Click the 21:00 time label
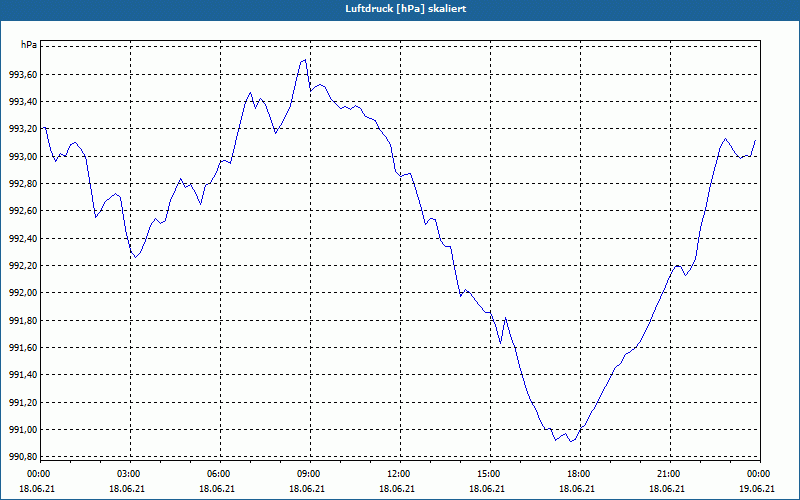Viewport: 800px width, 500px height. (670, 474)
